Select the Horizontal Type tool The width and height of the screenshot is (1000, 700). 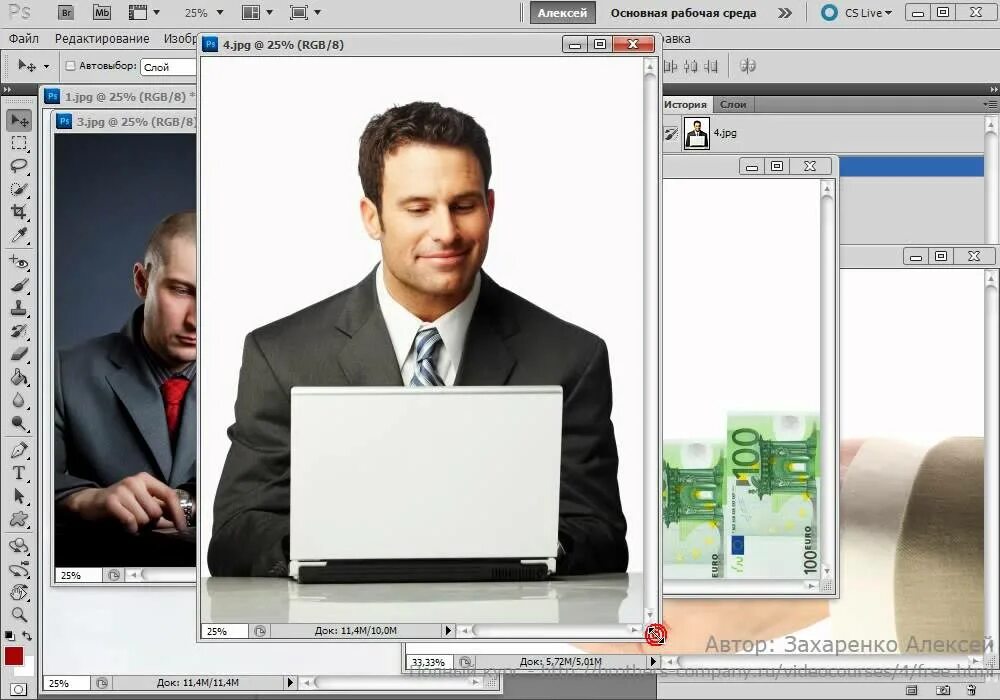coord(19,473)
